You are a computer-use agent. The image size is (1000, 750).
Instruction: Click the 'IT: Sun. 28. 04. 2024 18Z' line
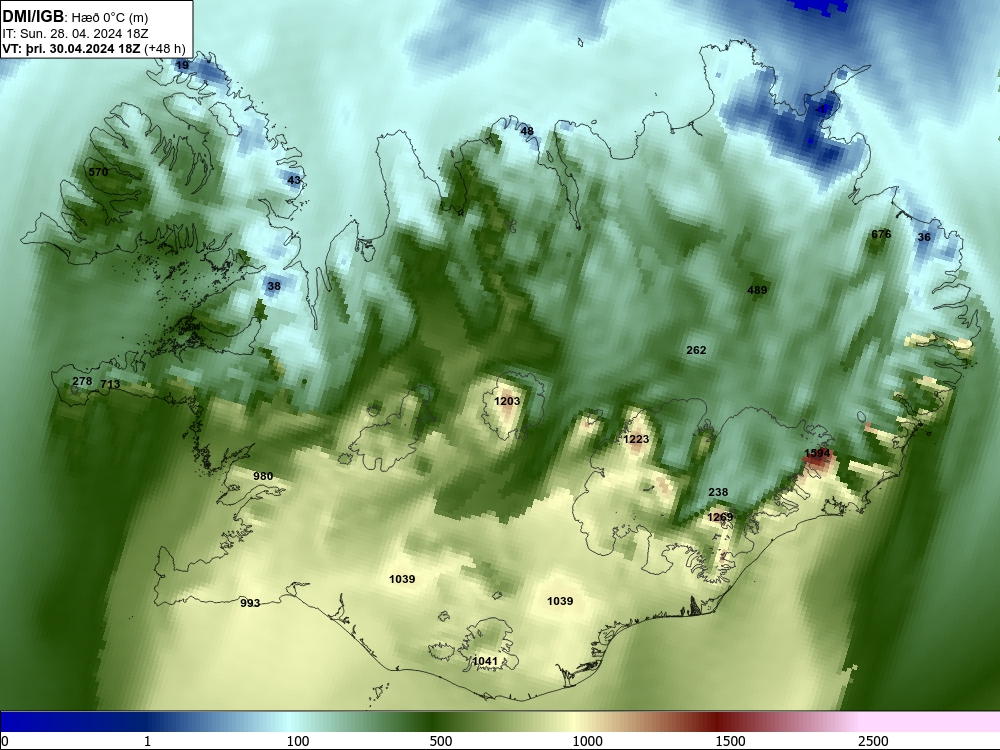75,33
